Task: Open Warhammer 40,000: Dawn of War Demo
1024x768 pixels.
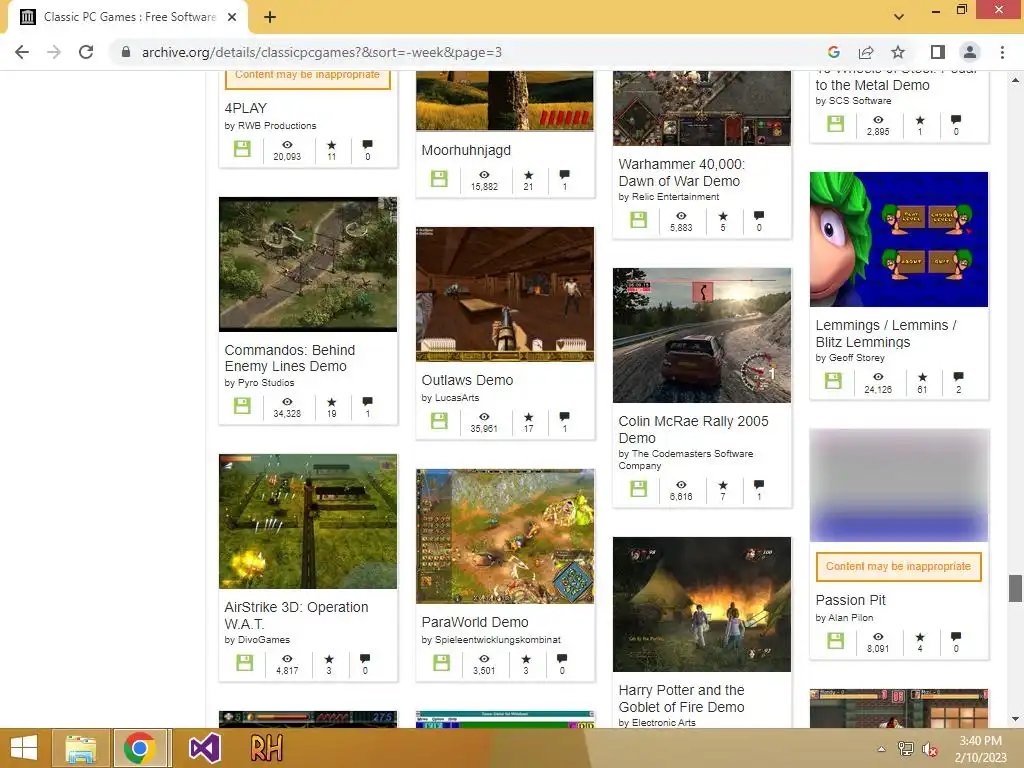Action: tap(682, 172)
